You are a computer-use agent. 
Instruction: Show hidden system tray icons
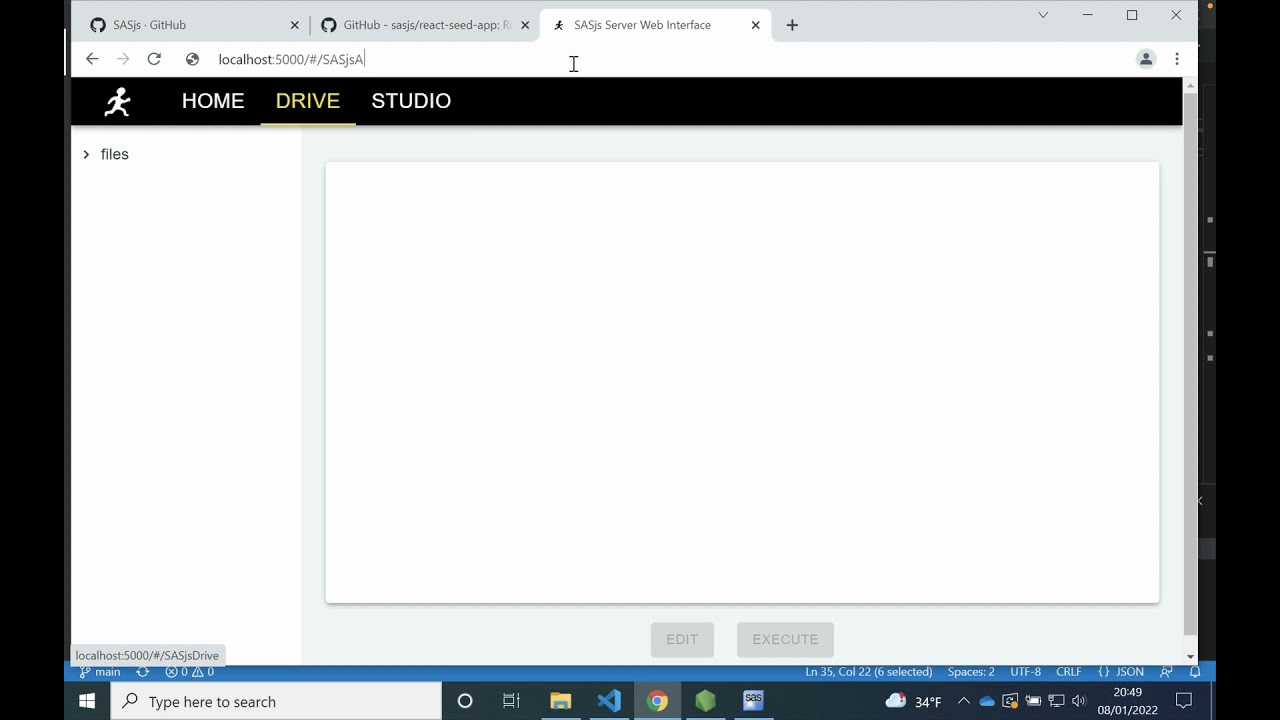(964, 701)
